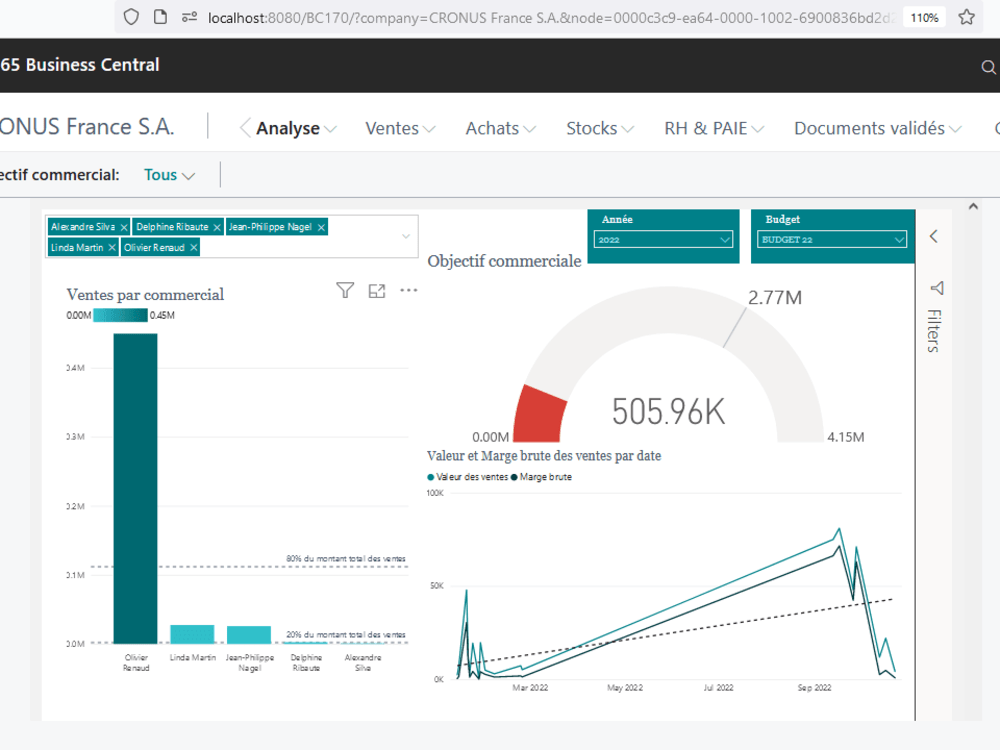This screenshot has width=1000, height=750.
Task: Remove Alexandre Silva from slicer
Action: click(x=124, y=227)
